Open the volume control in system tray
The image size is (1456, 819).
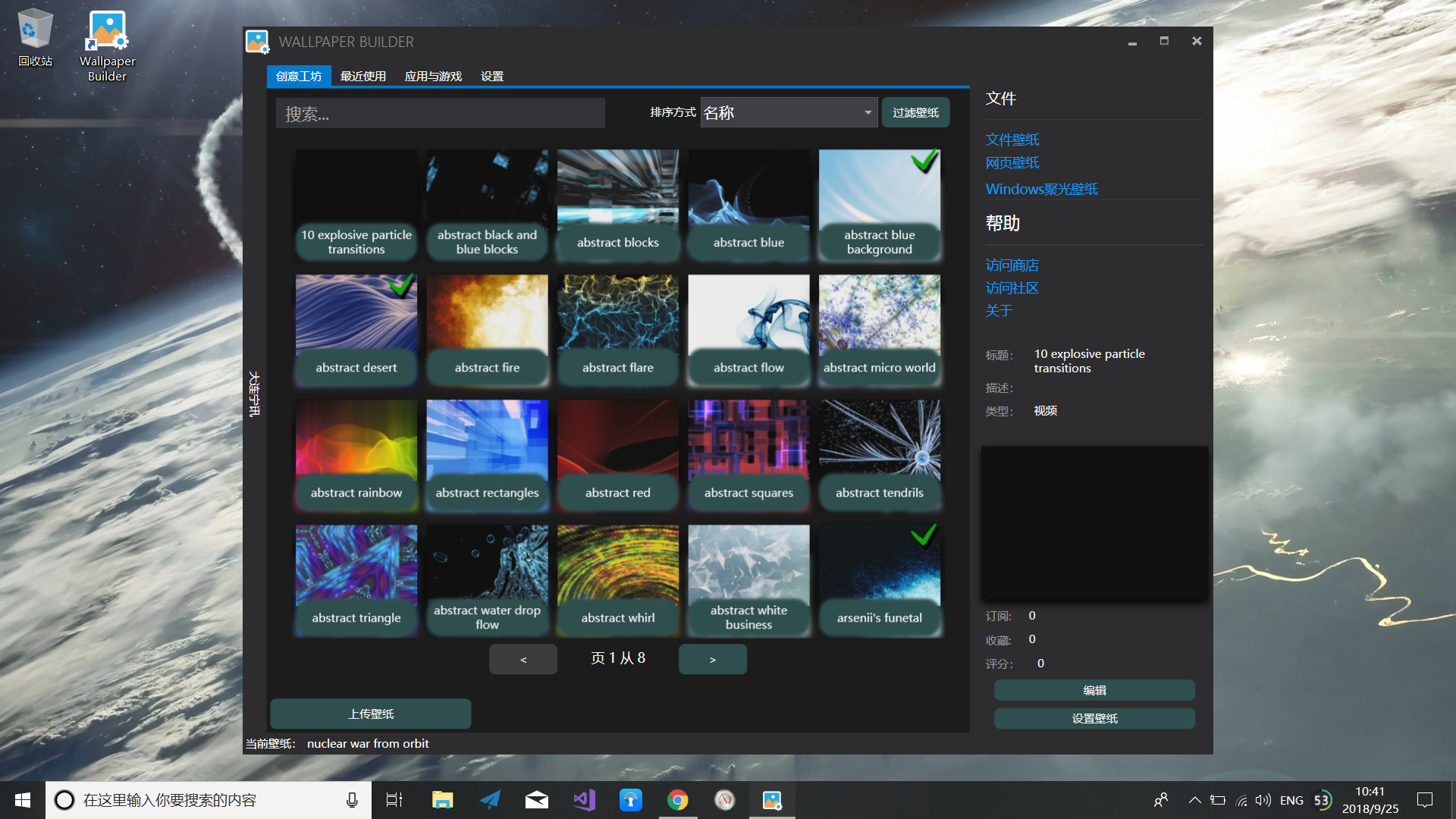pos(1263,800)
